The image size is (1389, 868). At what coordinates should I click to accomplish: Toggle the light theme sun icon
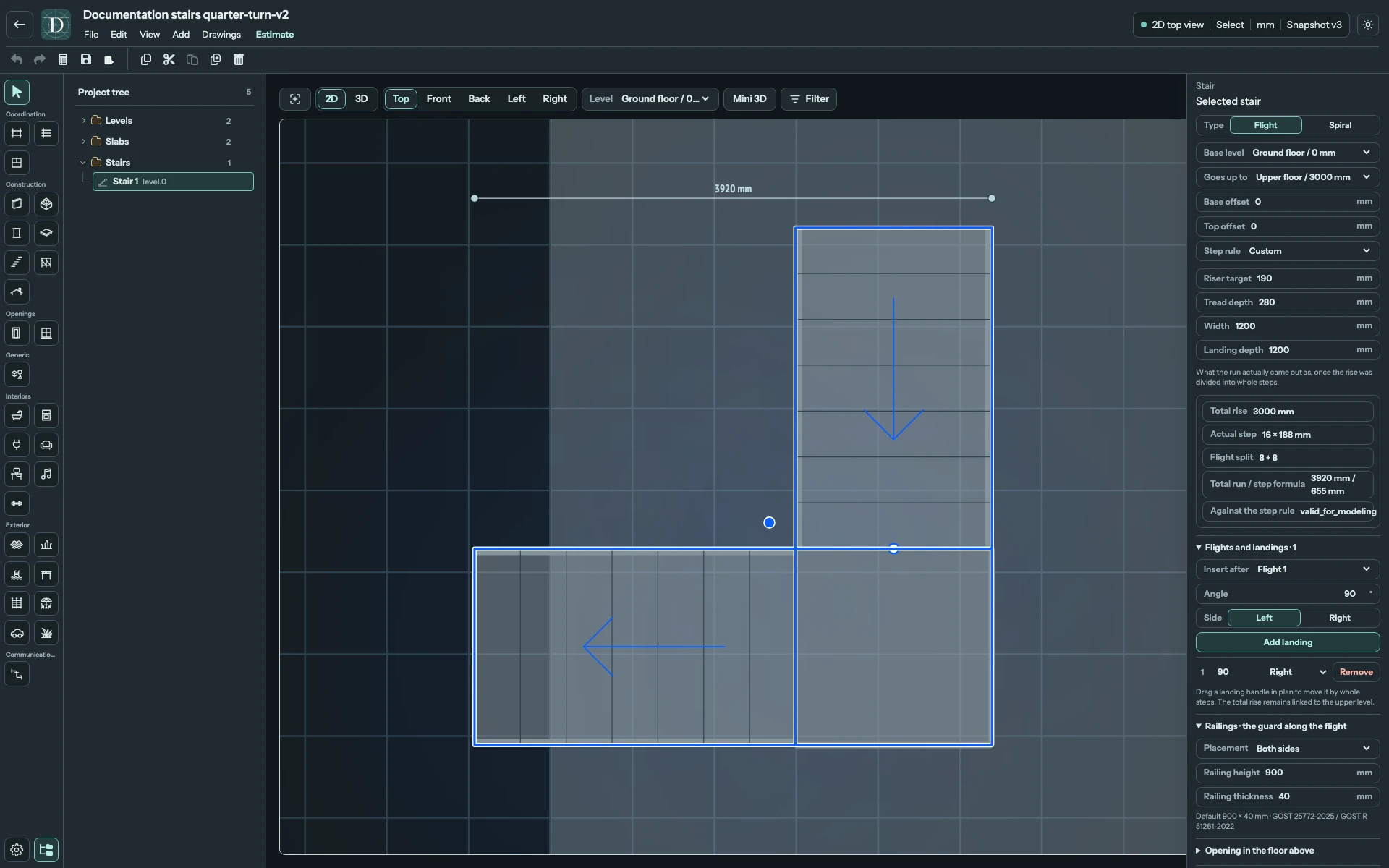1367,25
